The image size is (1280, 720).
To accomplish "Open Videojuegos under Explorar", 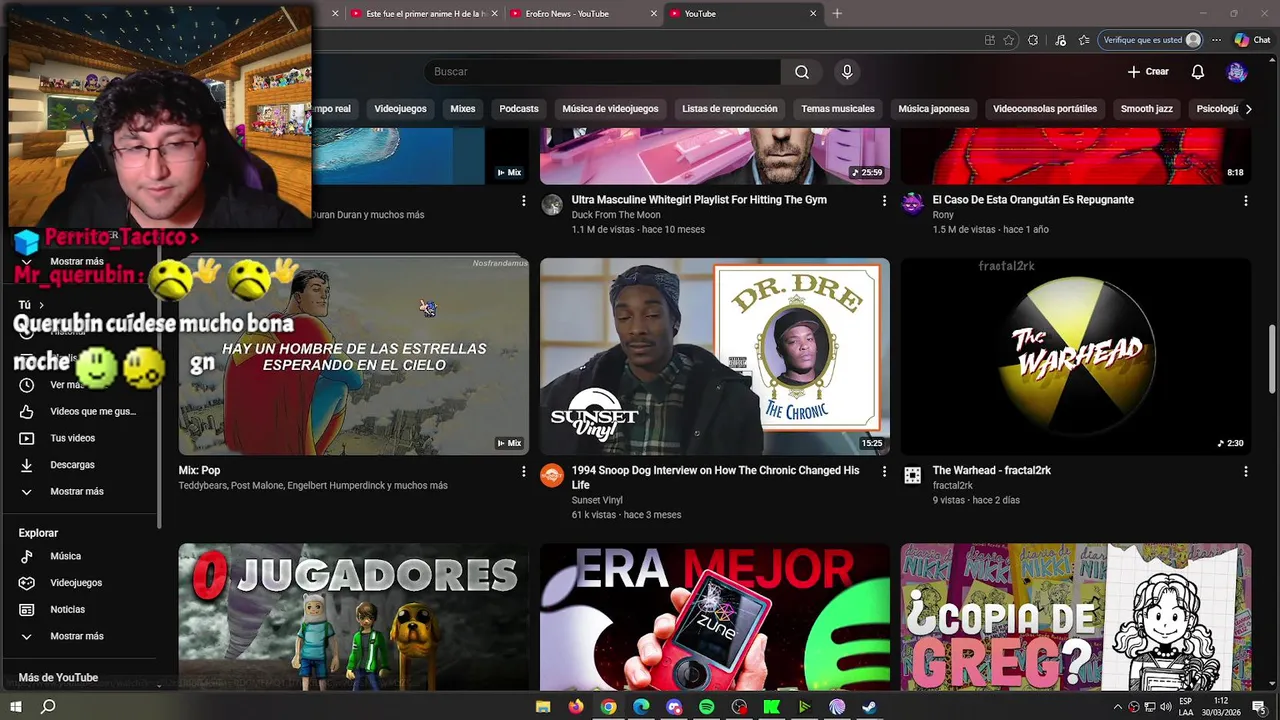I will pos(80,583).
